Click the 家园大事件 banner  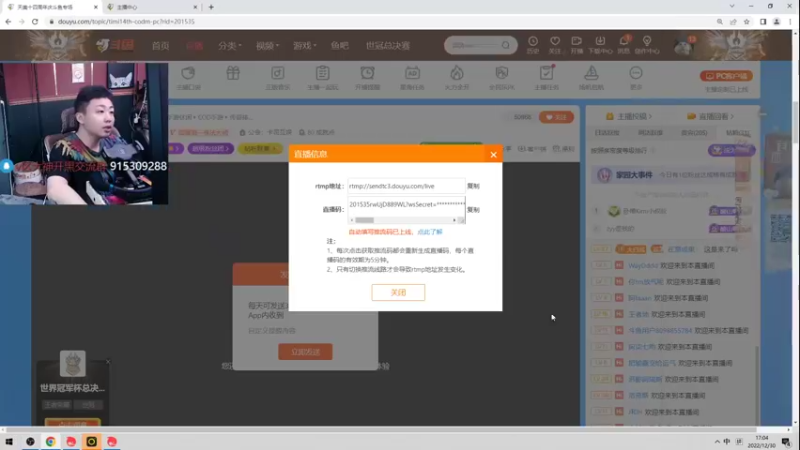tap(670, 175)
